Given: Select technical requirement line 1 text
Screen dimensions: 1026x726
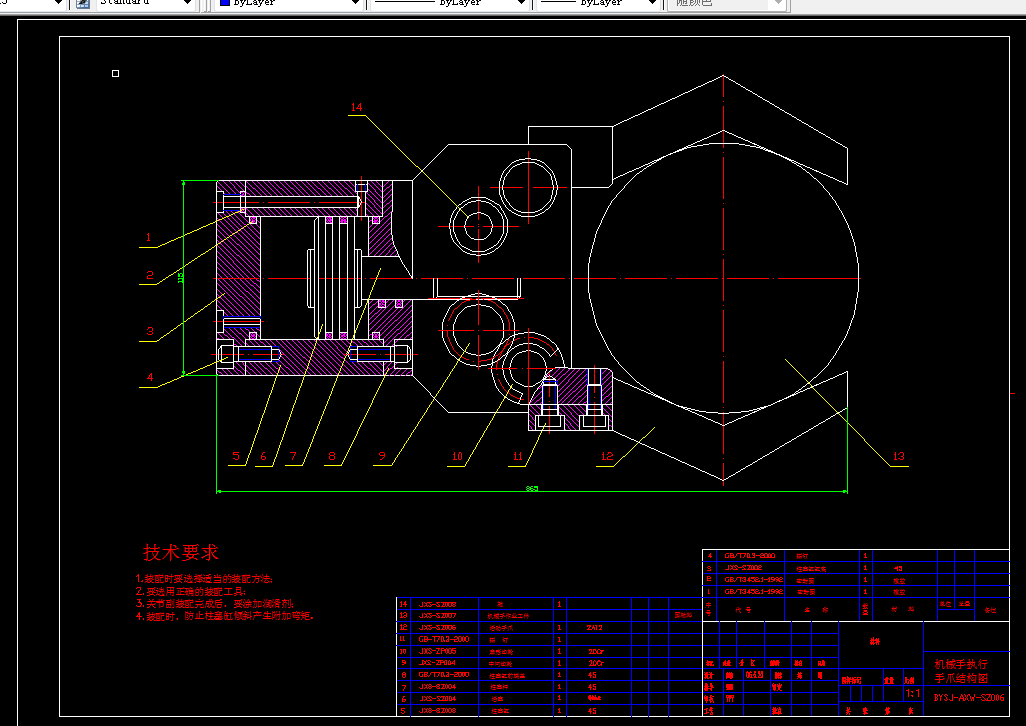Looking at the screenshot, I should (x=204, y=579).
